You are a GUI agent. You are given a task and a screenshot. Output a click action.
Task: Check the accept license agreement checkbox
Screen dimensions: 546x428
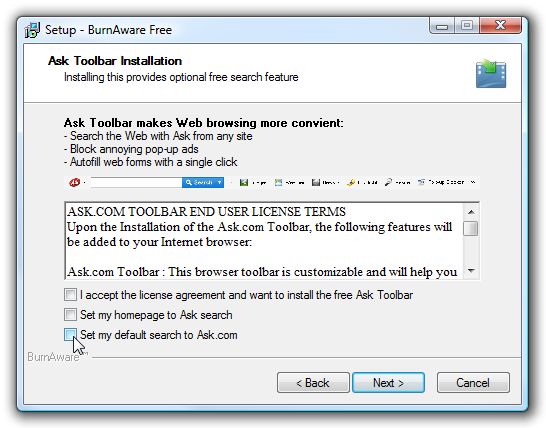pos(70,295)
